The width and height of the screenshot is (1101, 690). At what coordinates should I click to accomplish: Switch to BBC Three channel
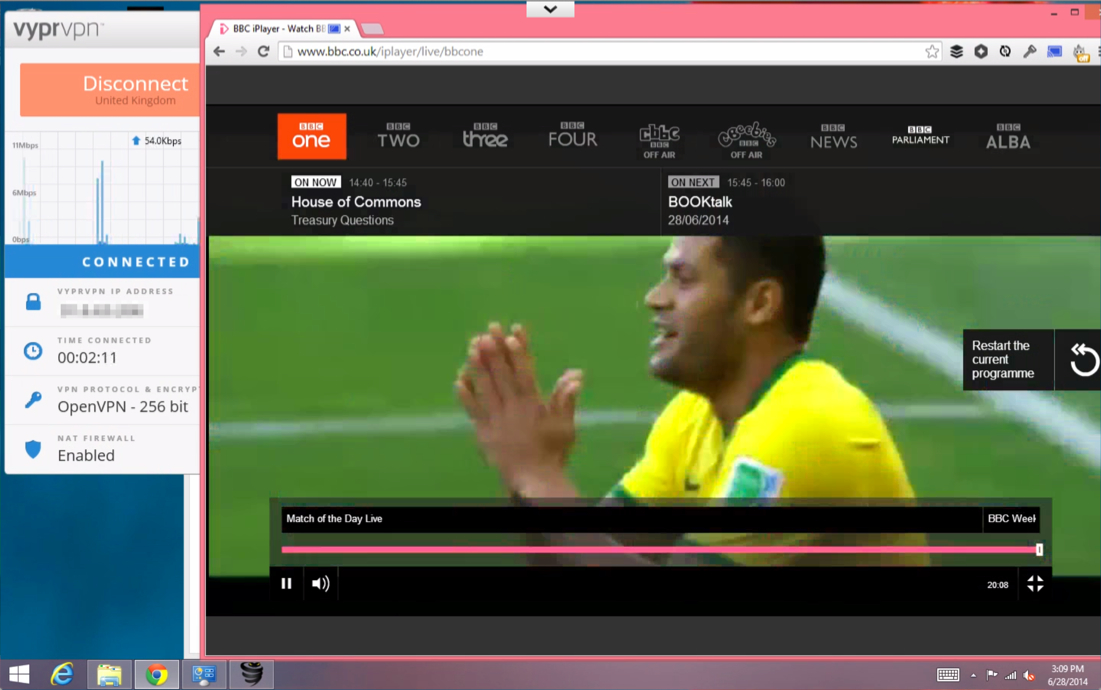(x=485, y=136)
